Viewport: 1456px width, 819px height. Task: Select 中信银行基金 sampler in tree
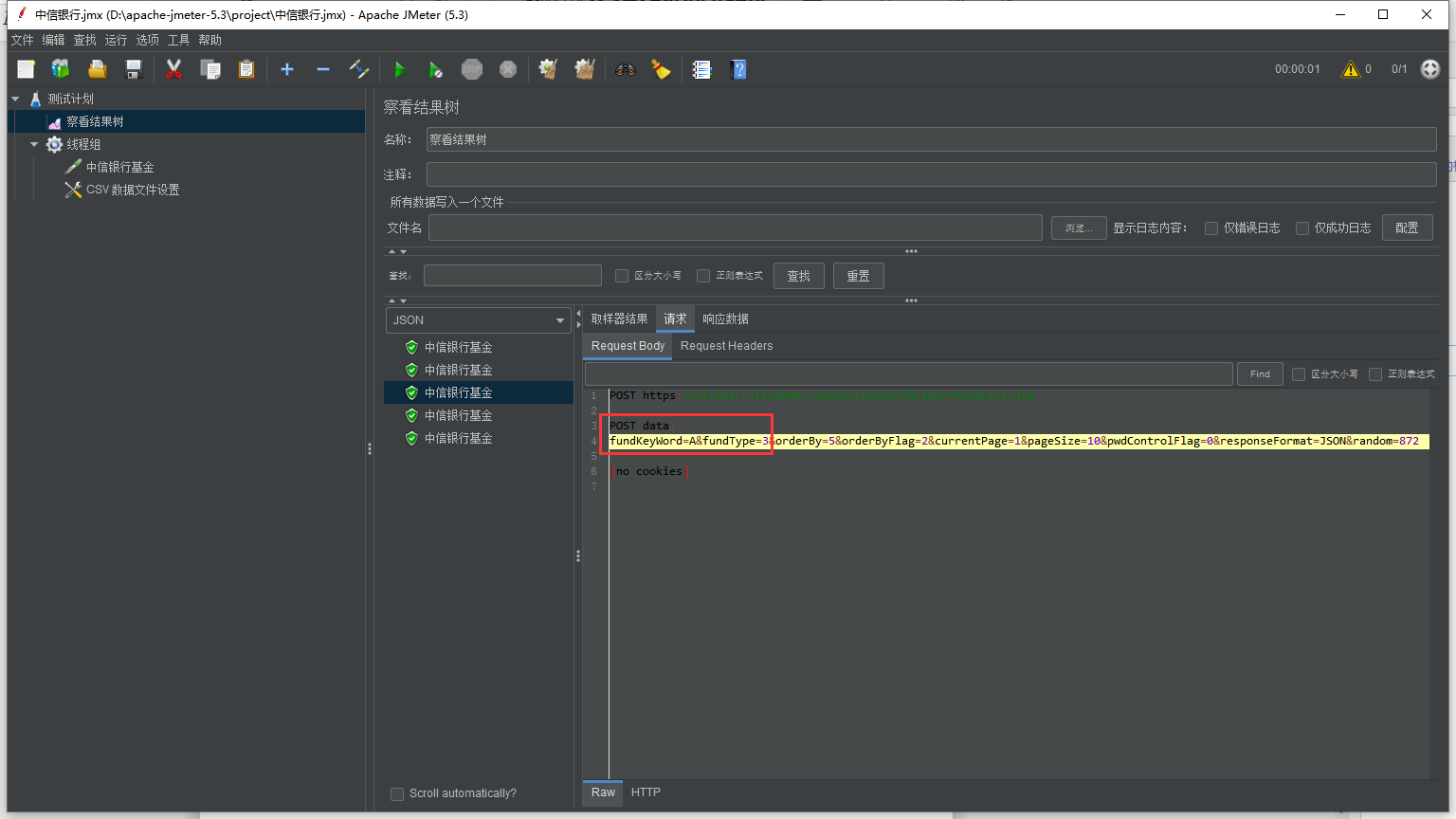click(119, 167)
